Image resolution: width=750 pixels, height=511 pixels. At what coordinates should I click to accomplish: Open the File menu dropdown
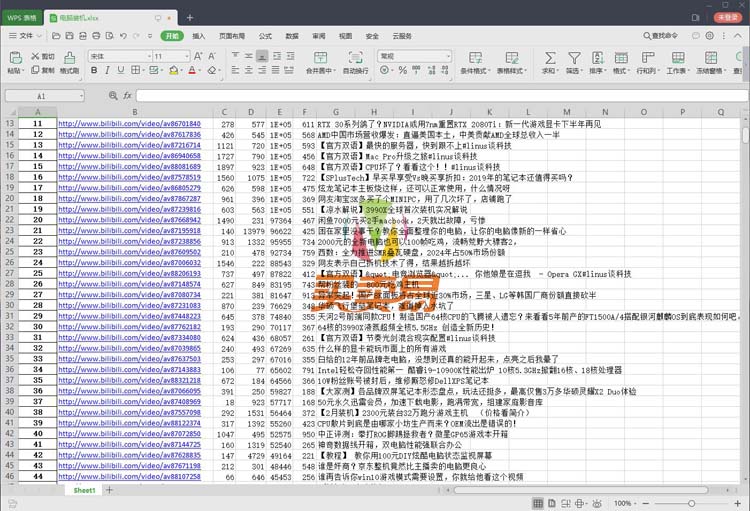[x=25, y=36]
